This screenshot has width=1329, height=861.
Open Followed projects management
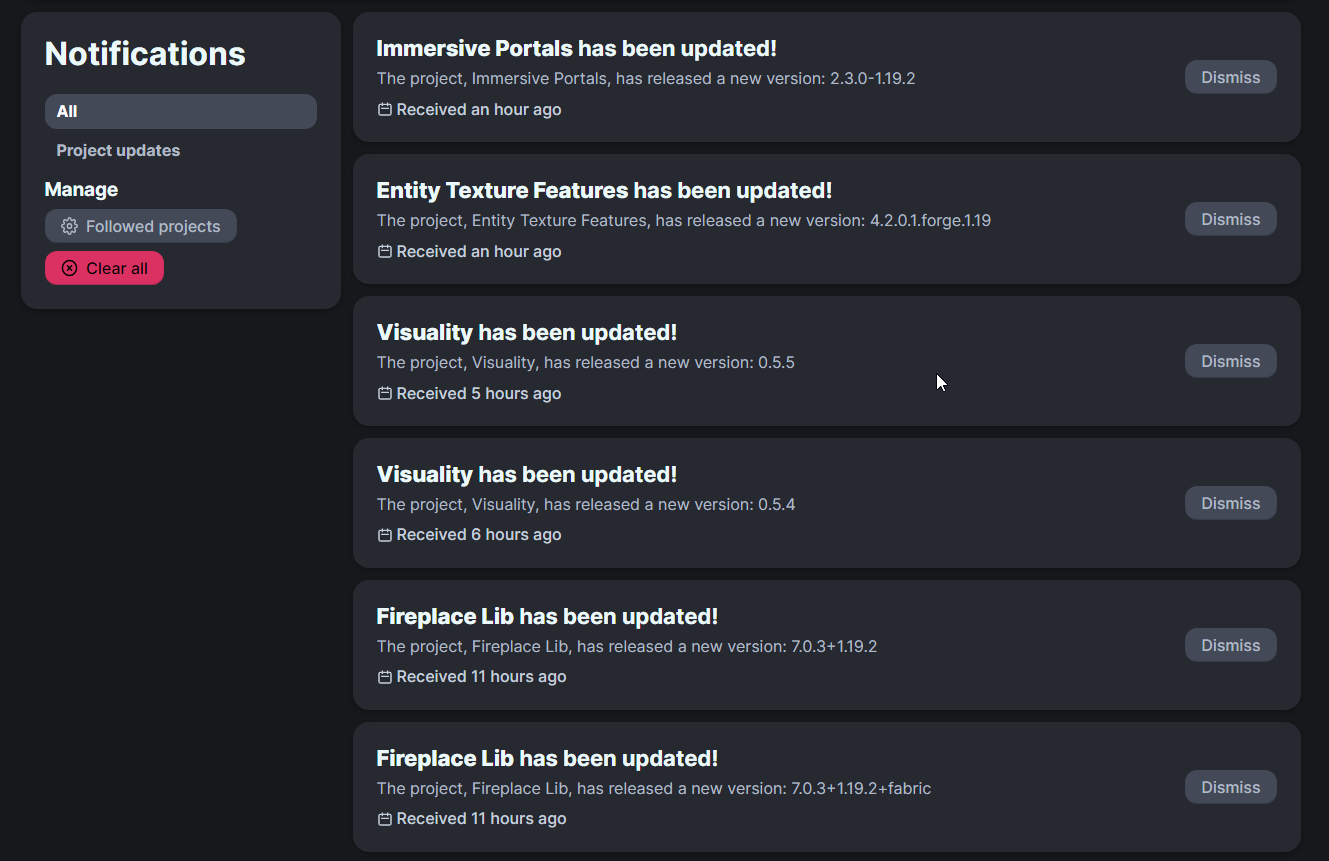[140, 226]
